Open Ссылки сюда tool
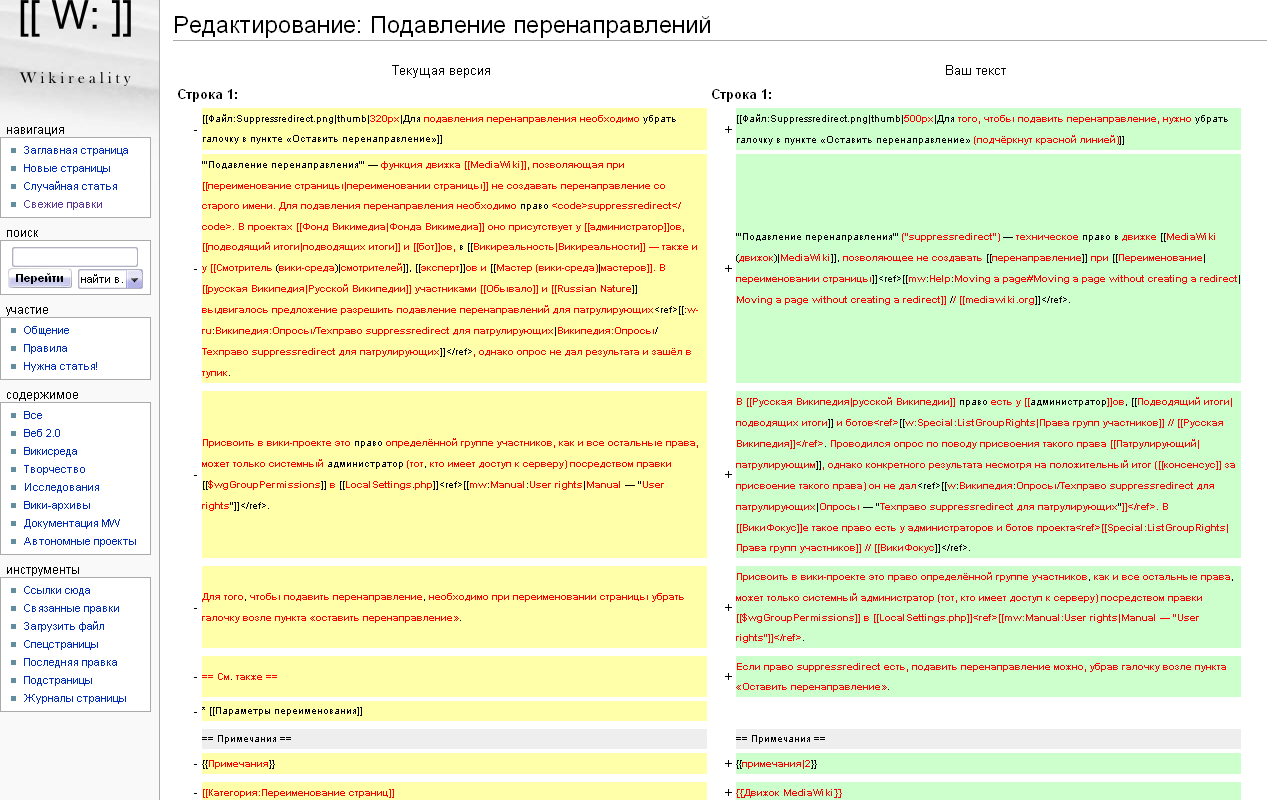The image size is (1280, 800). click(x=57, y=590)
